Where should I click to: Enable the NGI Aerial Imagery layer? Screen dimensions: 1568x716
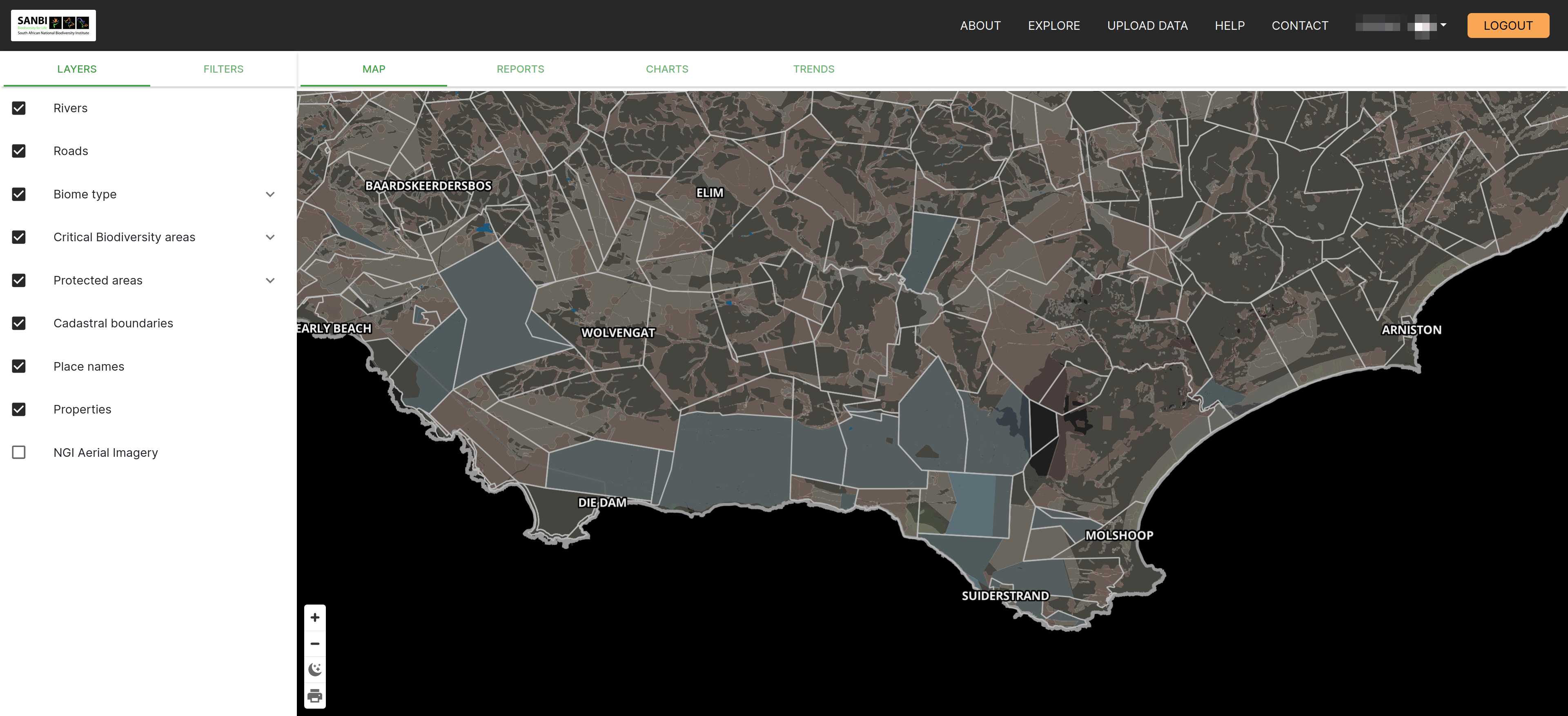pyautogui.click(x=19, y=453)
